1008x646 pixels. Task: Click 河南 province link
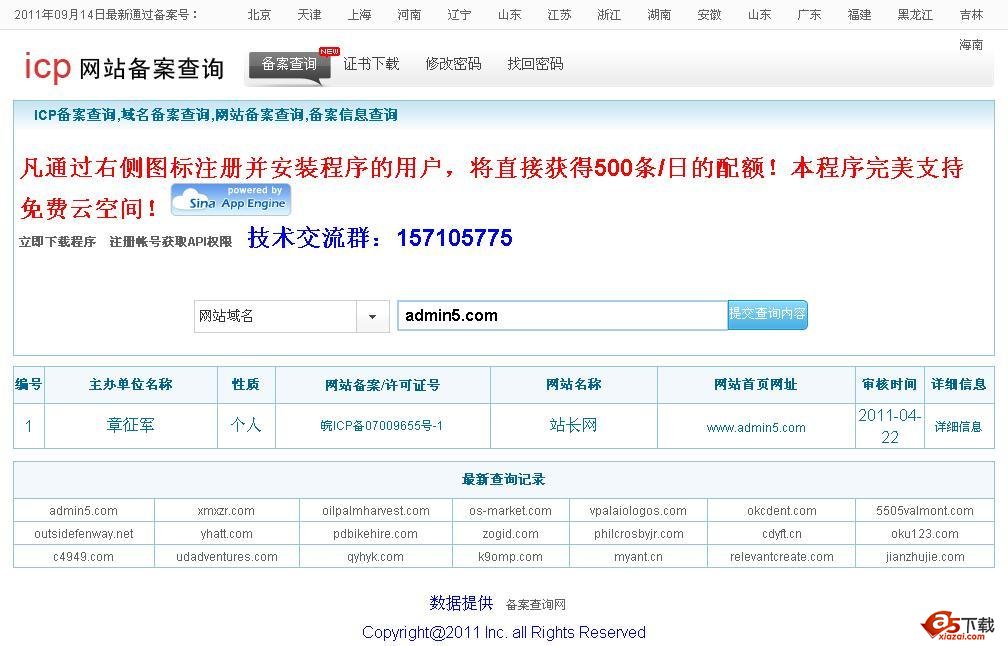click(x=409, y=14)
